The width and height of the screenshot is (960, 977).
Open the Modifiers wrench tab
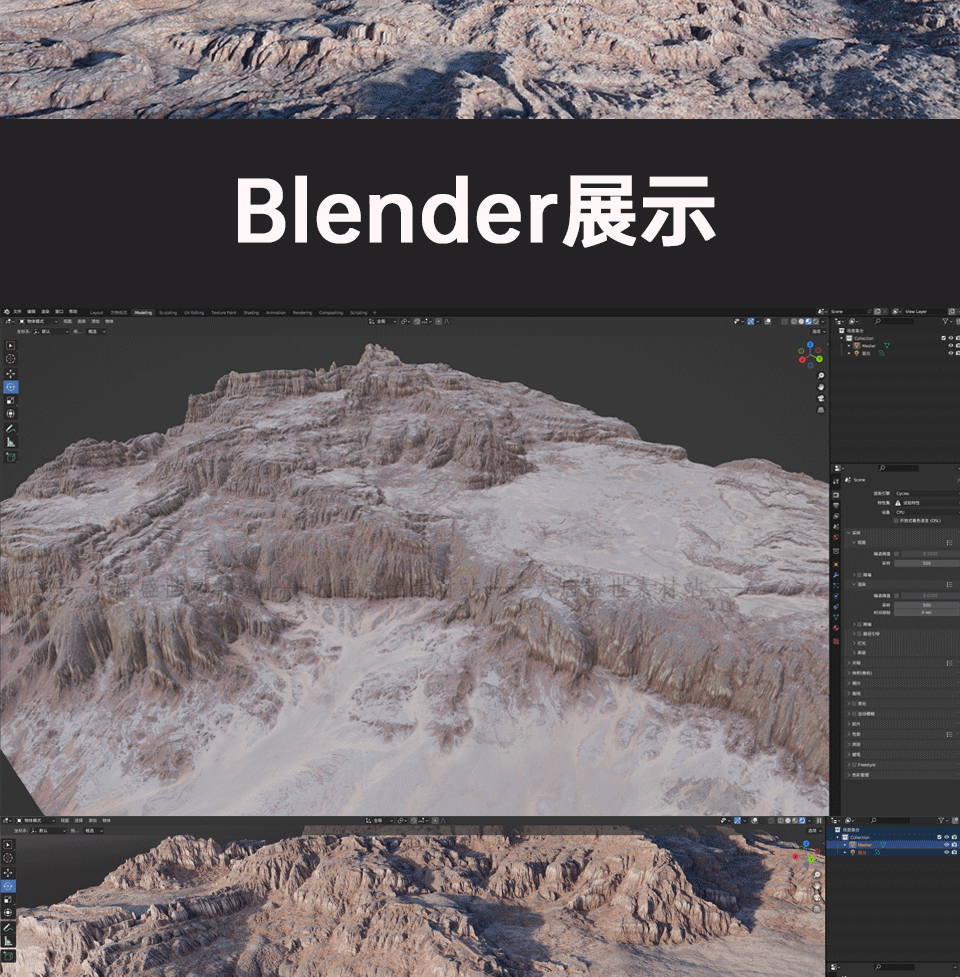tap(836, 575)
